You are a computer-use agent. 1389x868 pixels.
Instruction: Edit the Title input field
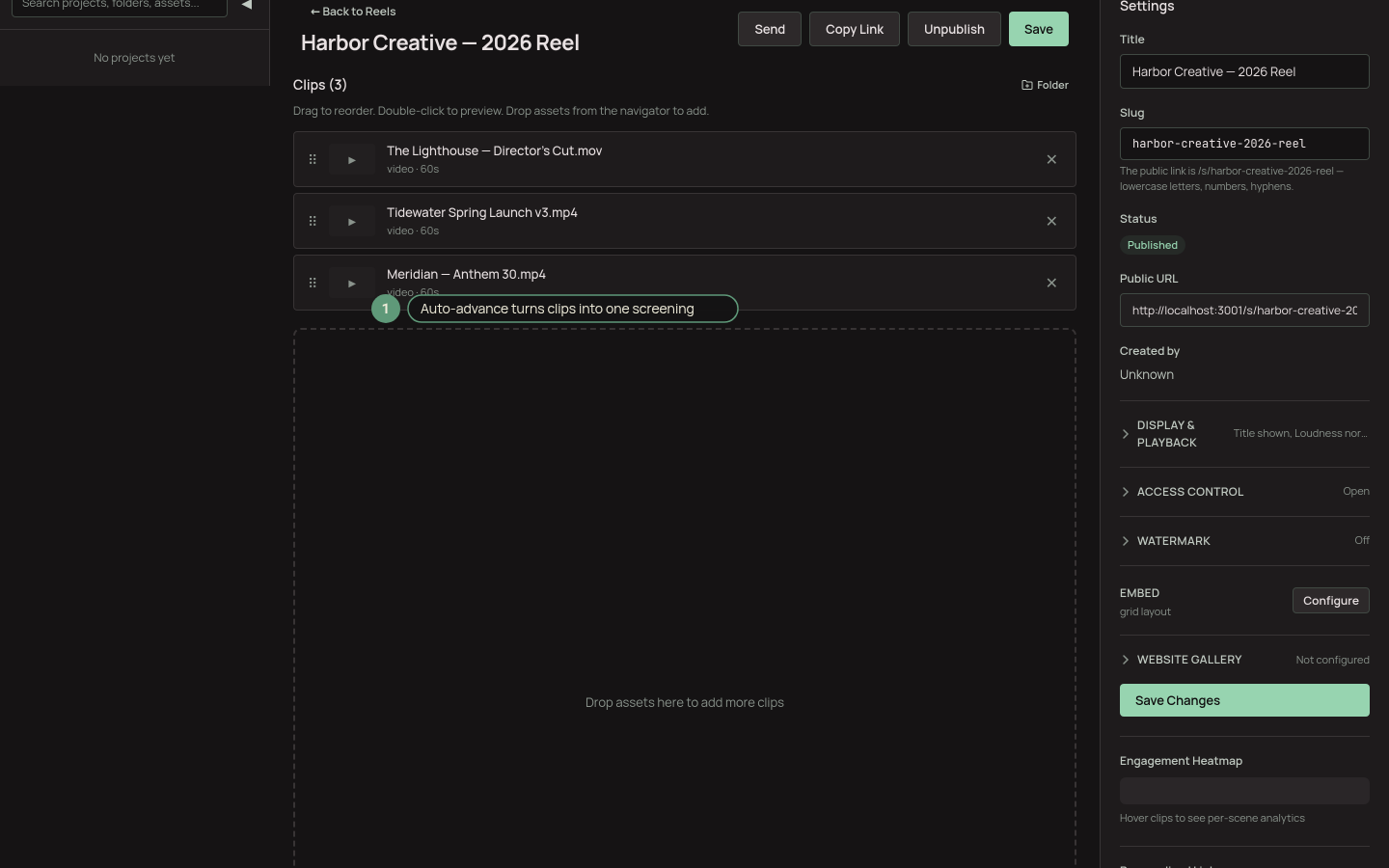(1244, 71)
